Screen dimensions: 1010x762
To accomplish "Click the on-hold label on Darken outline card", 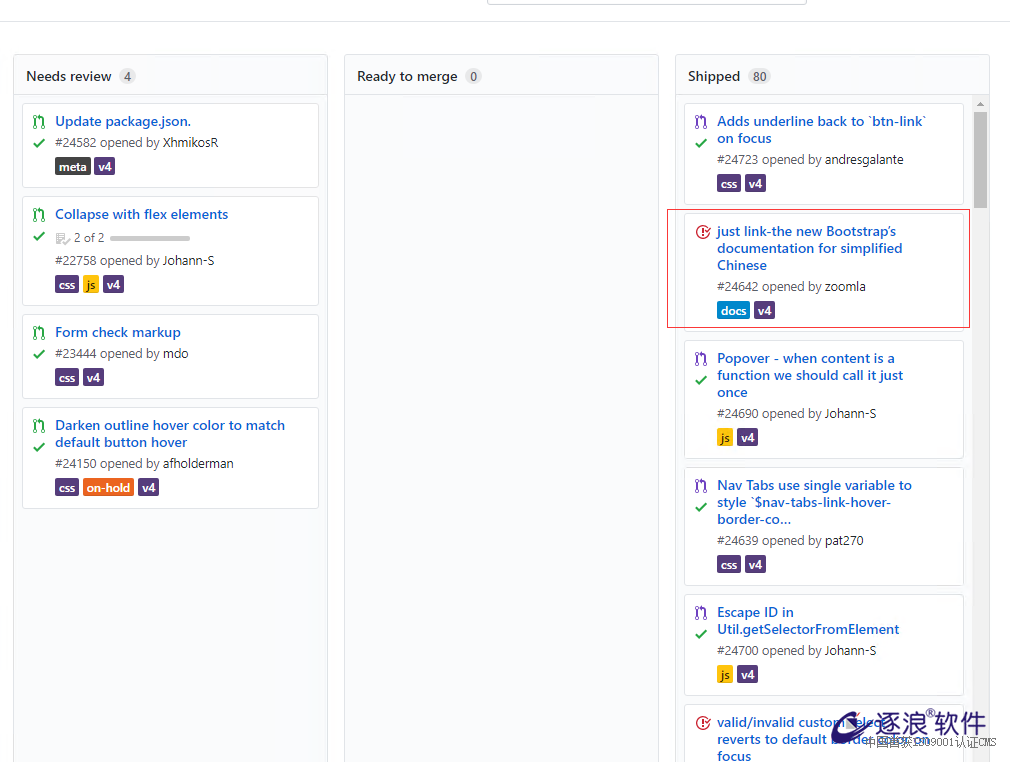I will tap(108, 488).
